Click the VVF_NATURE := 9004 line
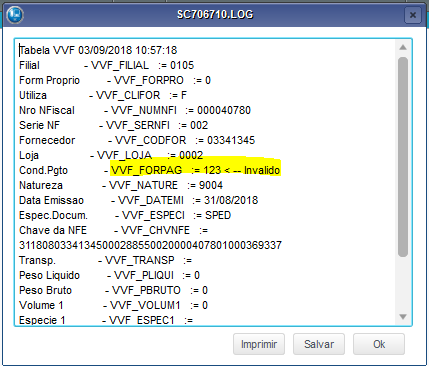Screen dimensions: 429x366 pos(121,185)
